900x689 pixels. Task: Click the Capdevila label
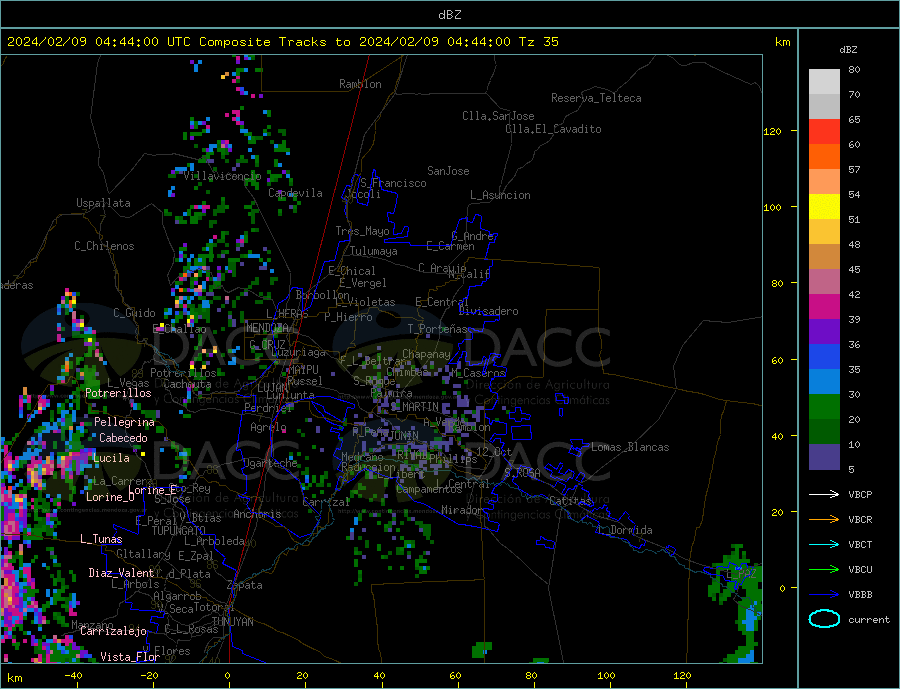[x=295, y=193]
